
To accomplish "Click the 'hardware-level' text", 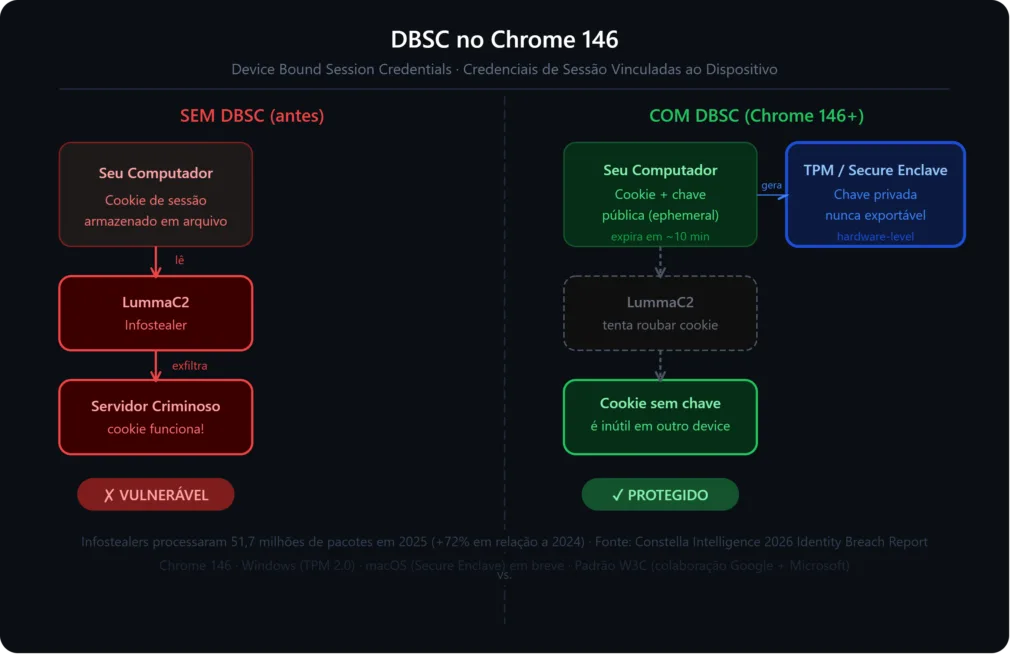I will pos(875,236).
